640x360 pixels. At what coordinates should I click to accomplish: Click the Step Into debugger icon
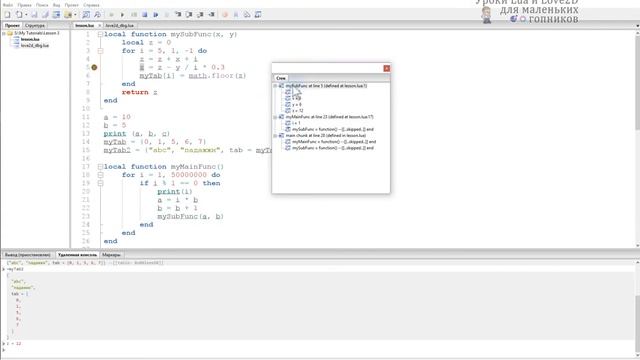pyautogui.click(x=178, y=15)
